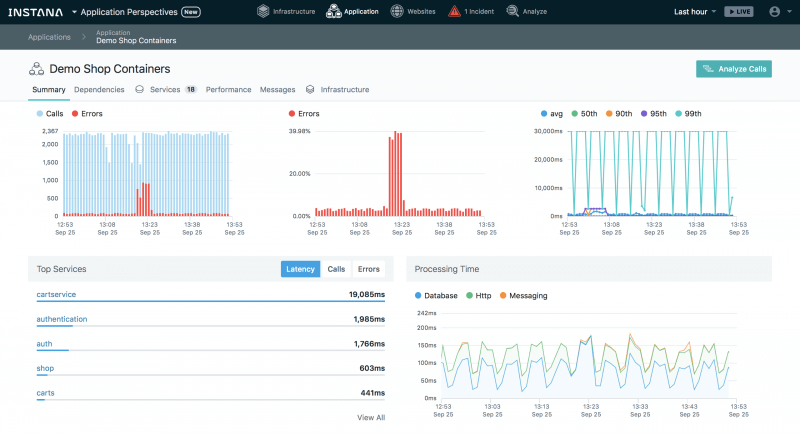Image resolution: width=800 pixels, height=434 pixels.
Task: Toggle 95th percentile legend item
Action: tap(654, 114)
